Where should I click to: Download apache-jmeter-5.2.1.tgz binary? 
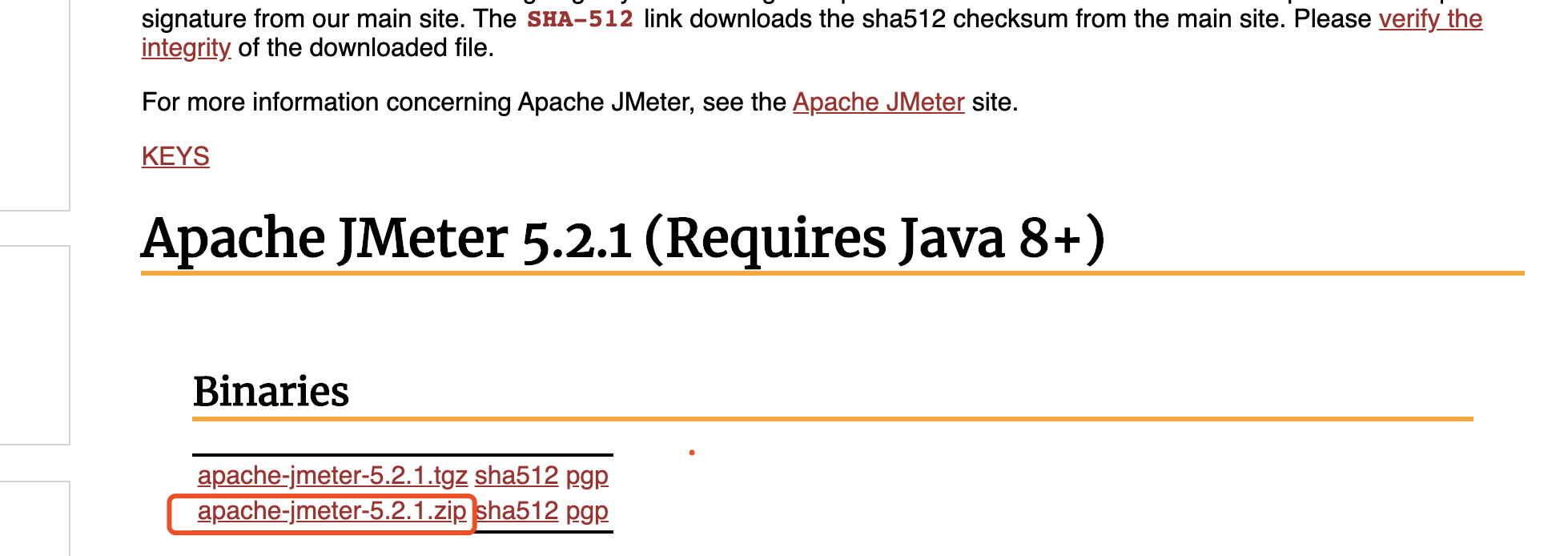point(332,475)
